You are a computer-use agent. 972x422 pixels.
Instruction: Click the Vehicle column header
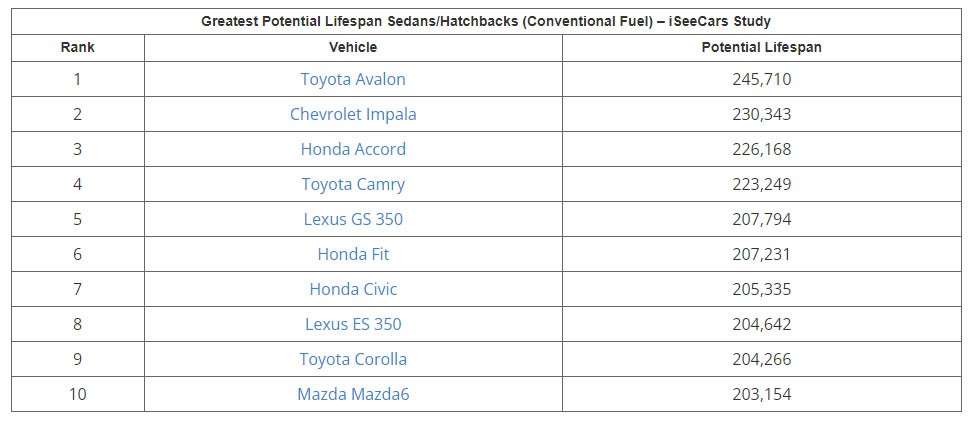[353, 47]
